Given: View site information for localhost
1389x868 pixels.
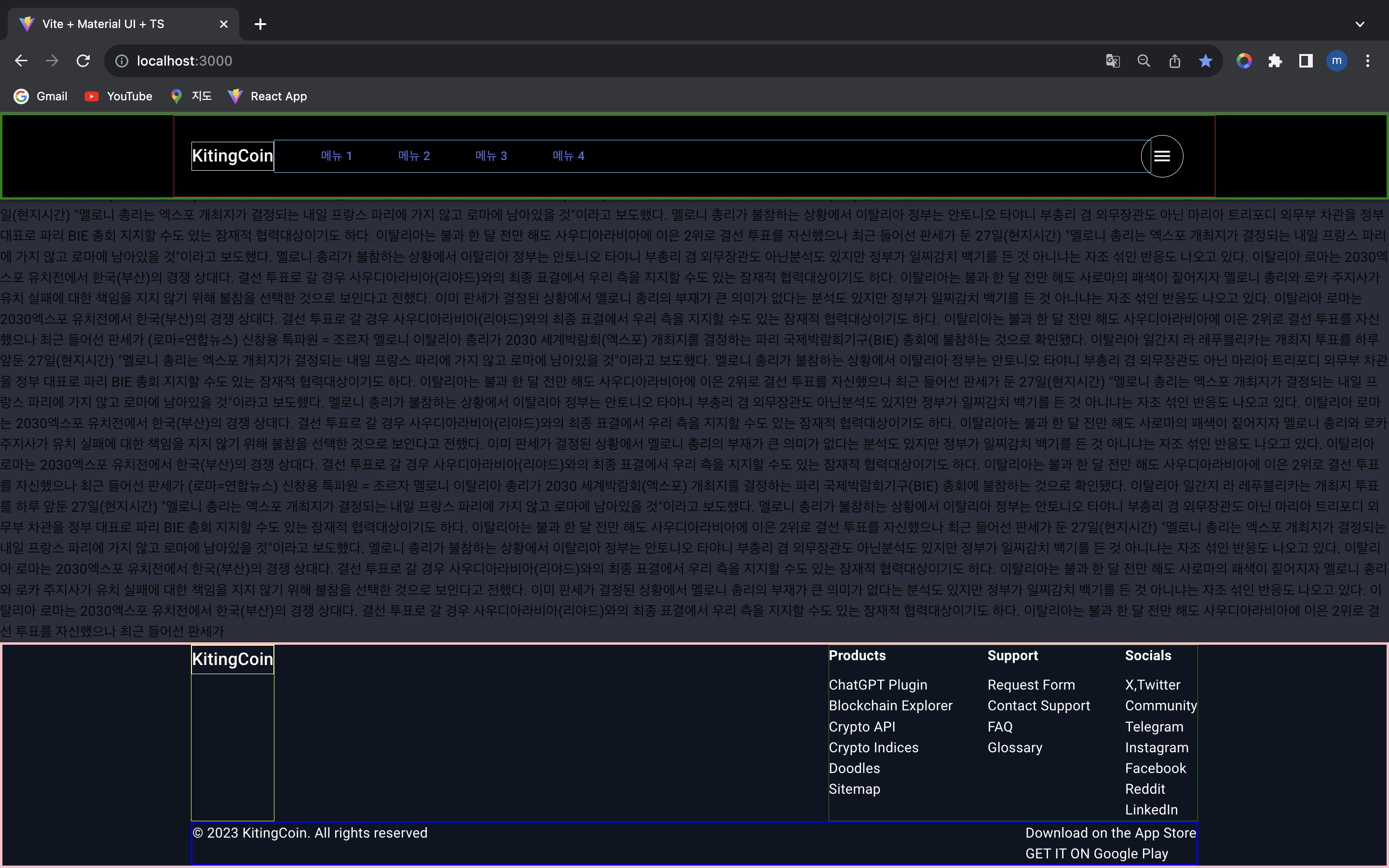Looking at the screenshot, I should click(x=122, y=61).
